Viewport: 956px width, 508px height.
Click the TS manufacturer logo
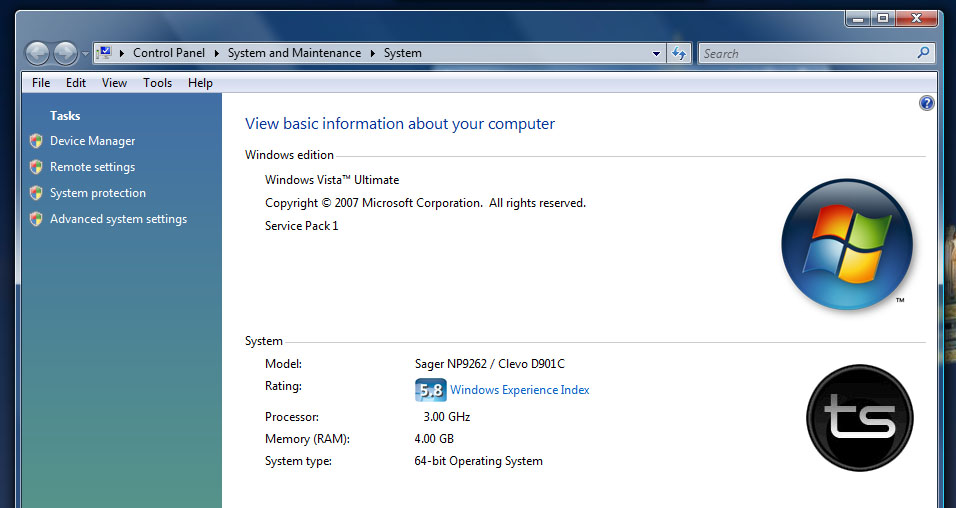tap(860, 418)
